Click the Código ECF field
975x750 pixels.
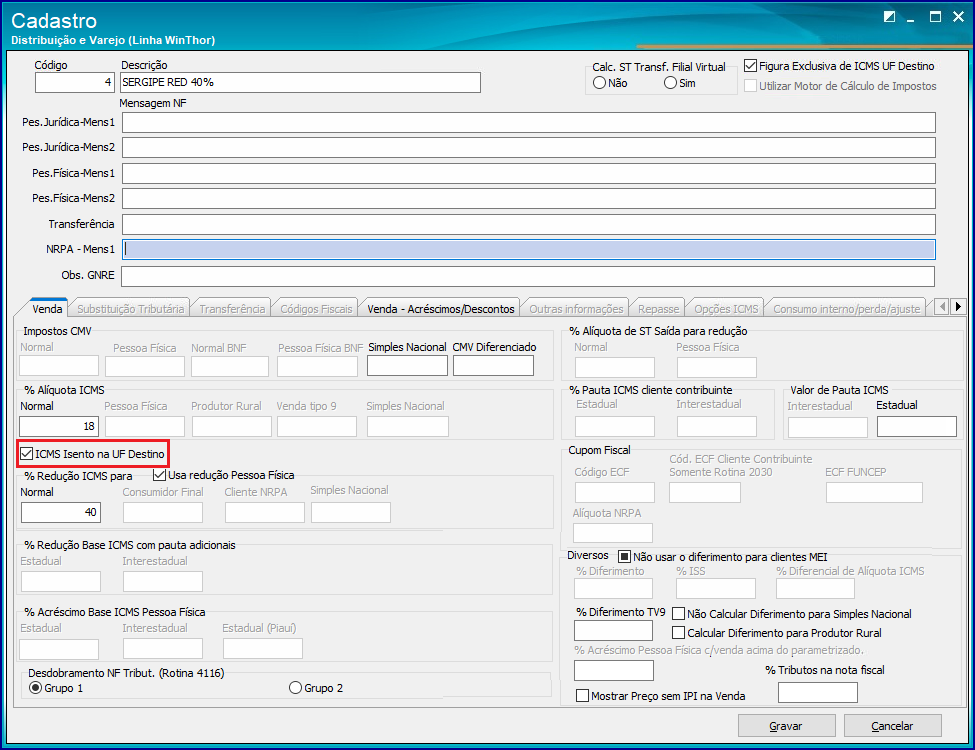click(x=614, y=493)
